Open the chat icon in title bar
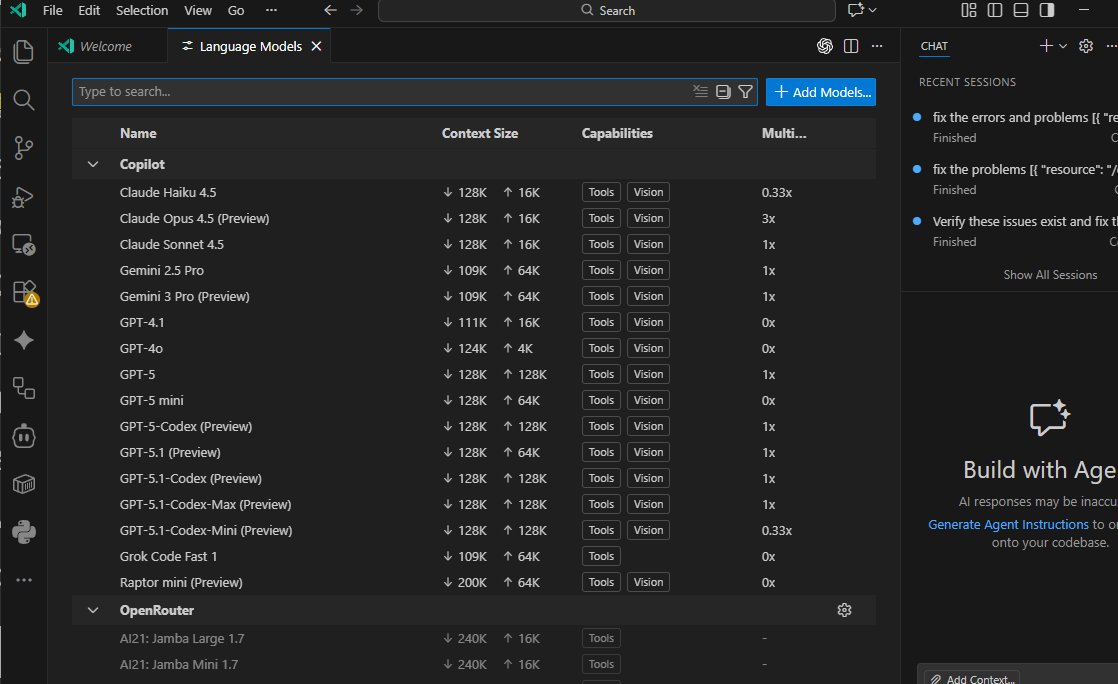This screenshot has width=1118, height=684. click(855, 10)
